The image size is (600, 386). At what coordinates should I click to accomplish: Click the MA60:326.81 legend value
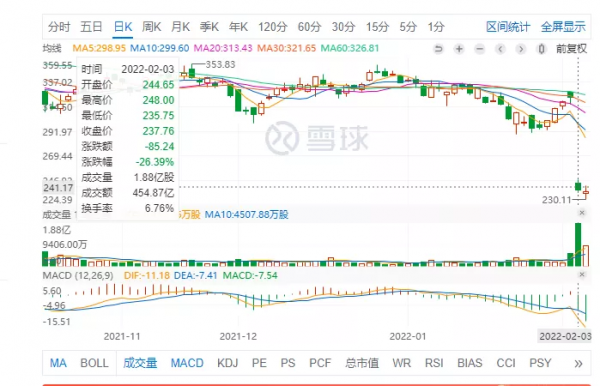tap(350, 48)
